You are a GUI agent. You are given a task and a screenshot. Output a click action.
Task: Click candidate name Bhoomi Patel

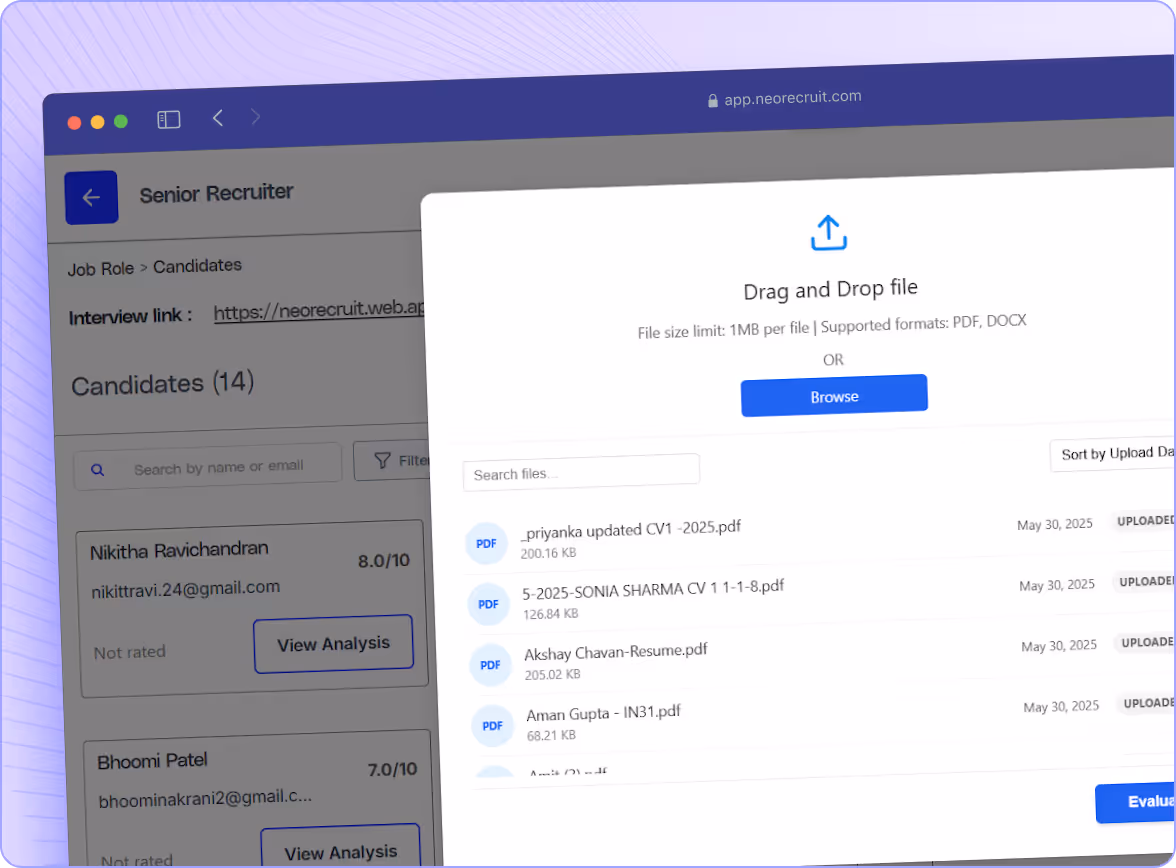pyautogui.click(x=152, y=761)
